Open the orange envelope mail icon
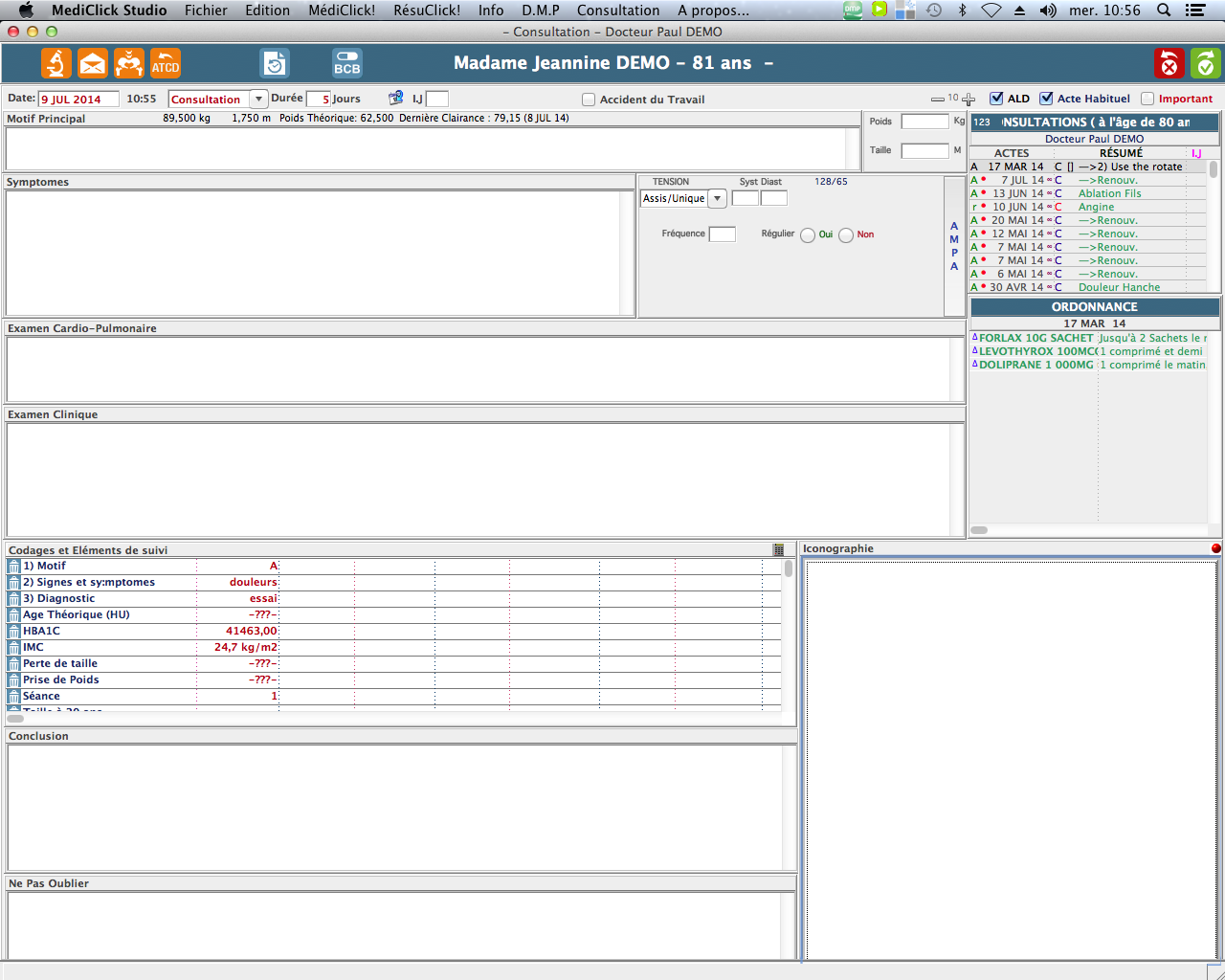The height and width of the screenshot is (980, 1225). 93,63
